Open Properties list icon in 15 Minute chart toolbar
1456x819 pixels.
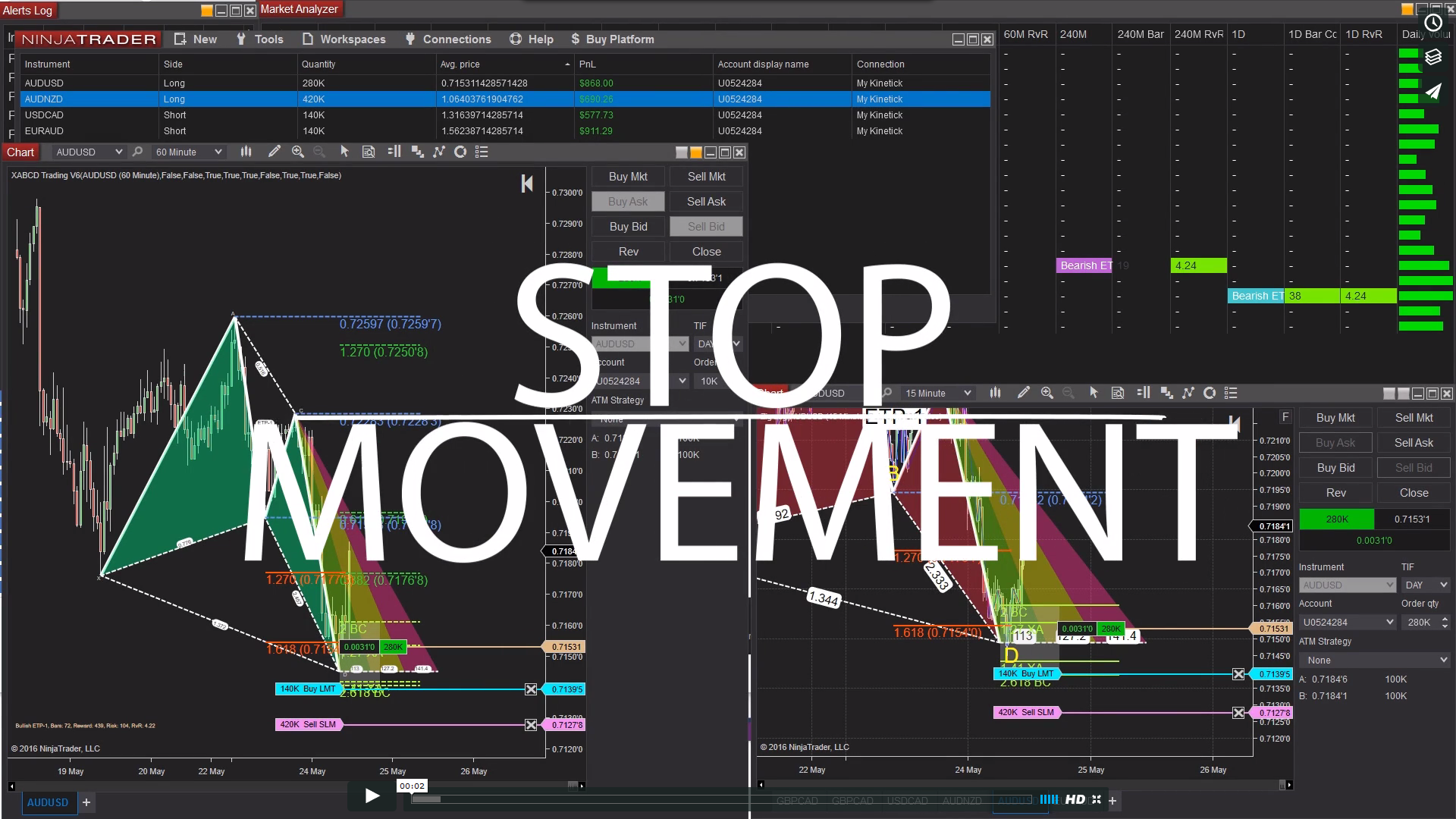click(1231, 393)
